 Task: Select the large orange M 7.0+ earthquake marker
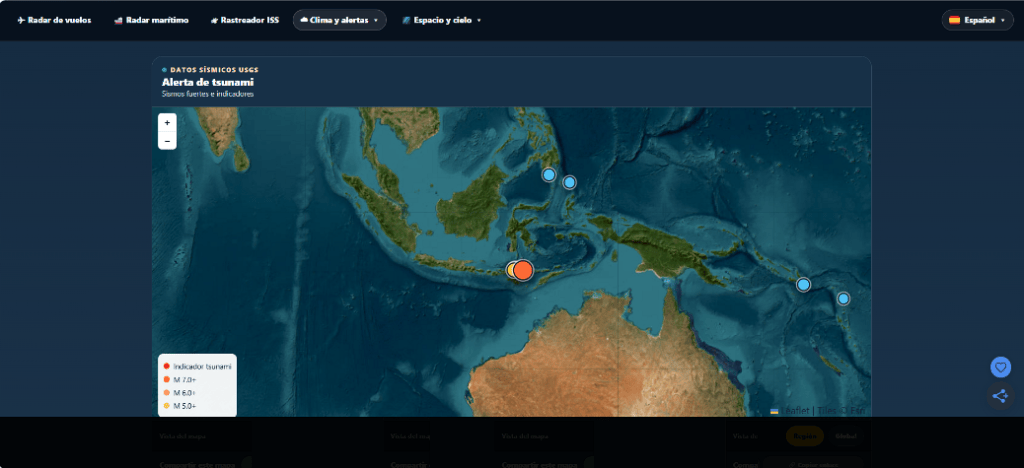[523, 270]
